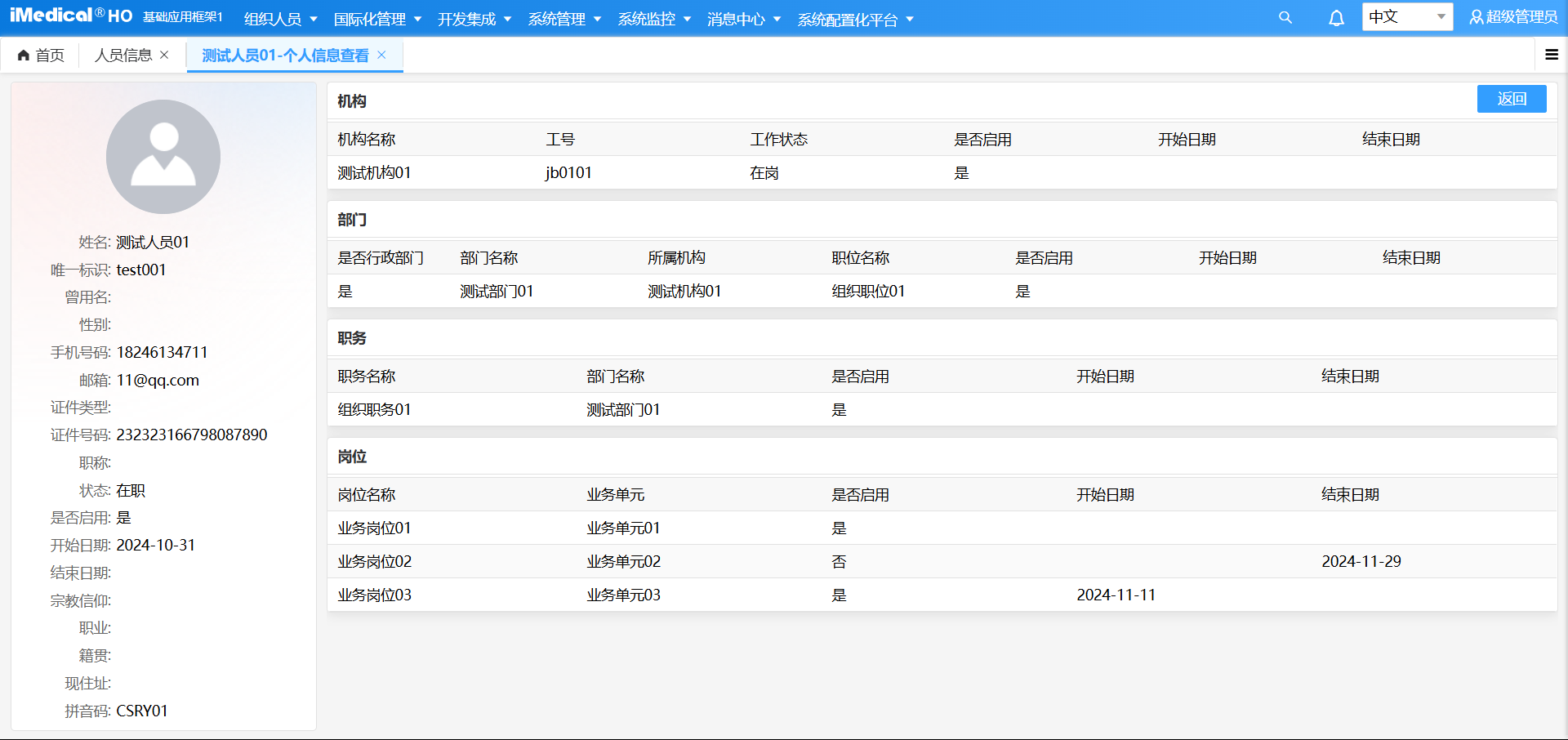
Task: Click the search magnifier icon
Action: coord(1285,17)
